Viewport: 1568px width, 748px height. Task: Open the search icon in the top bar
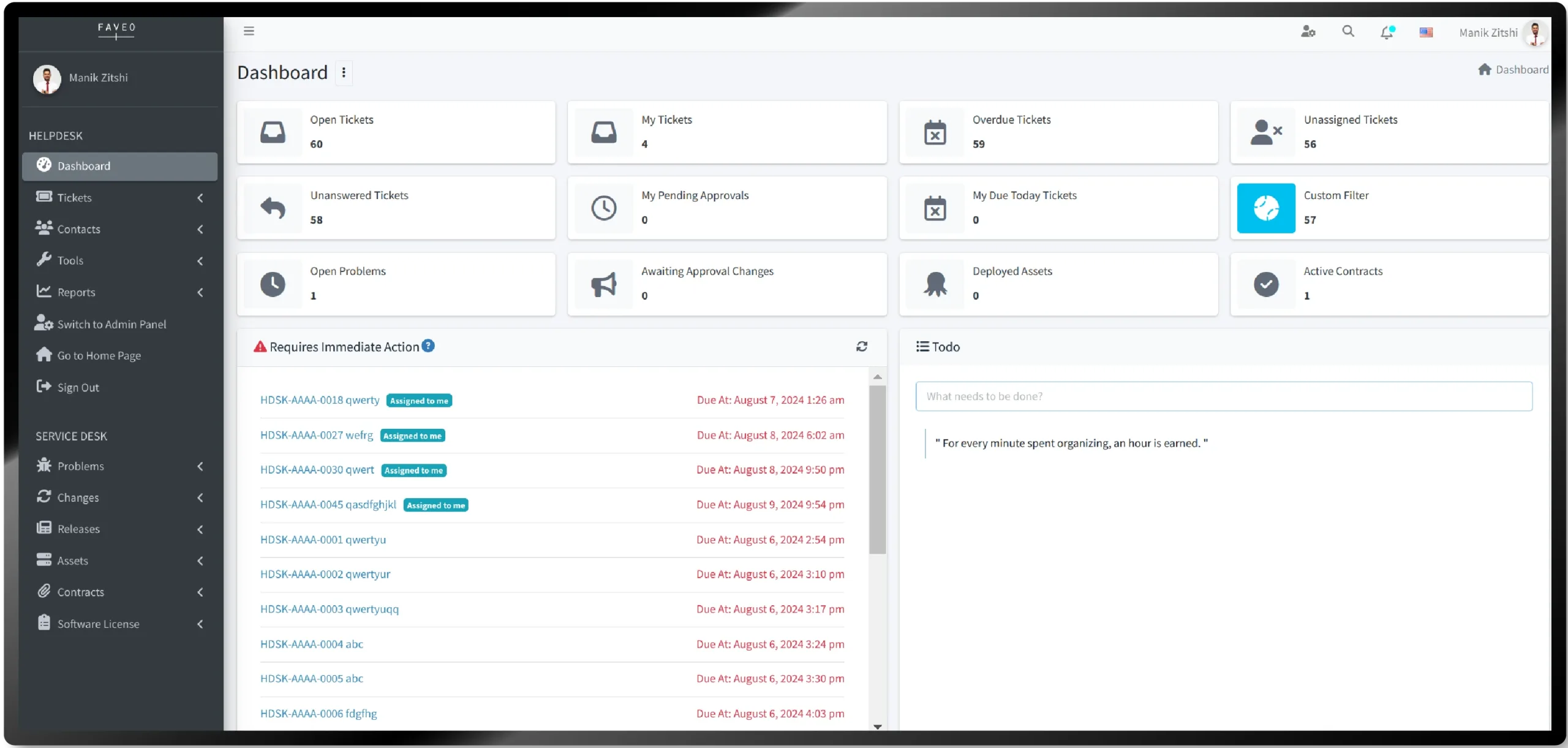click(x=1347, y=31)
